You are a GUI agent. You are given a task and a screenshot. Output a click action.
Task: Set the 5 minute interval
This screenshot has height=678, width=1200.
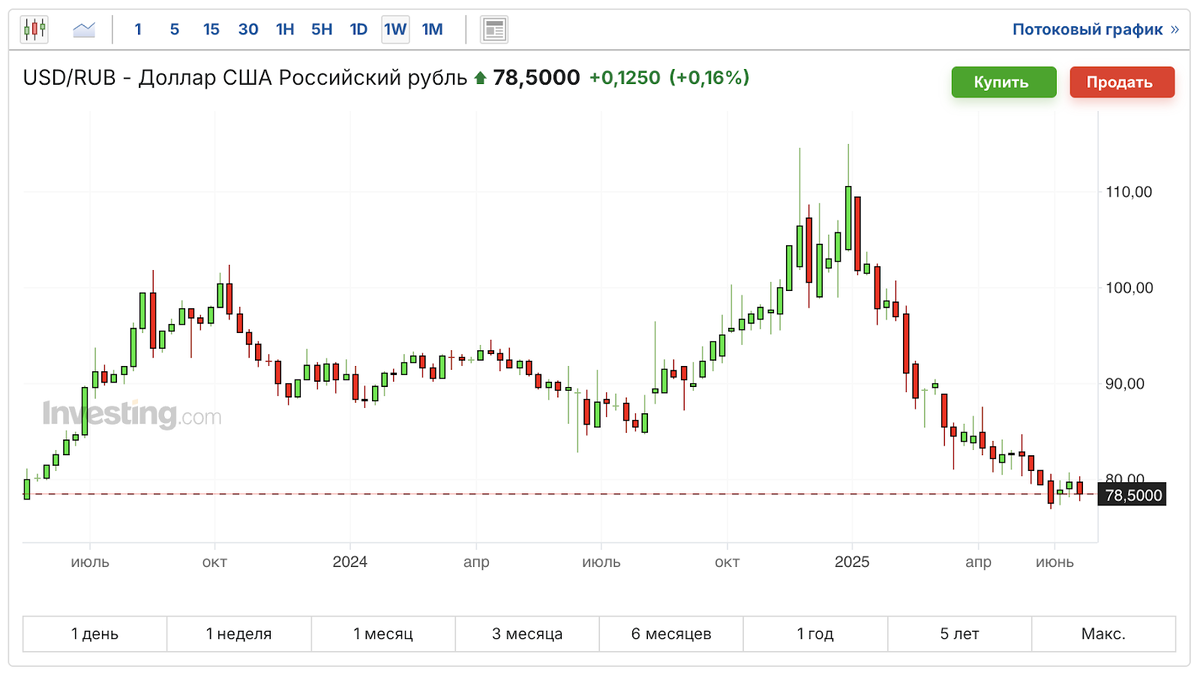tap(174, 30)
